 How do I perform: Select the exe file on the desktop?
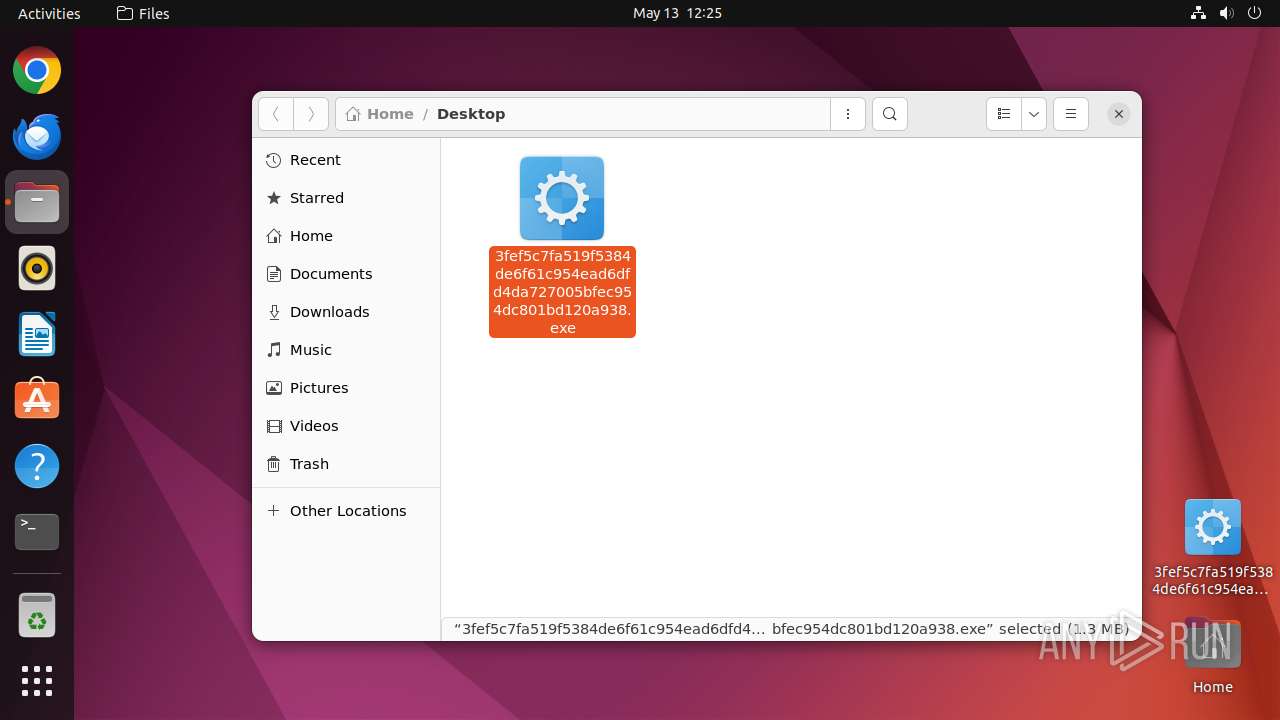pos(1213,548)
